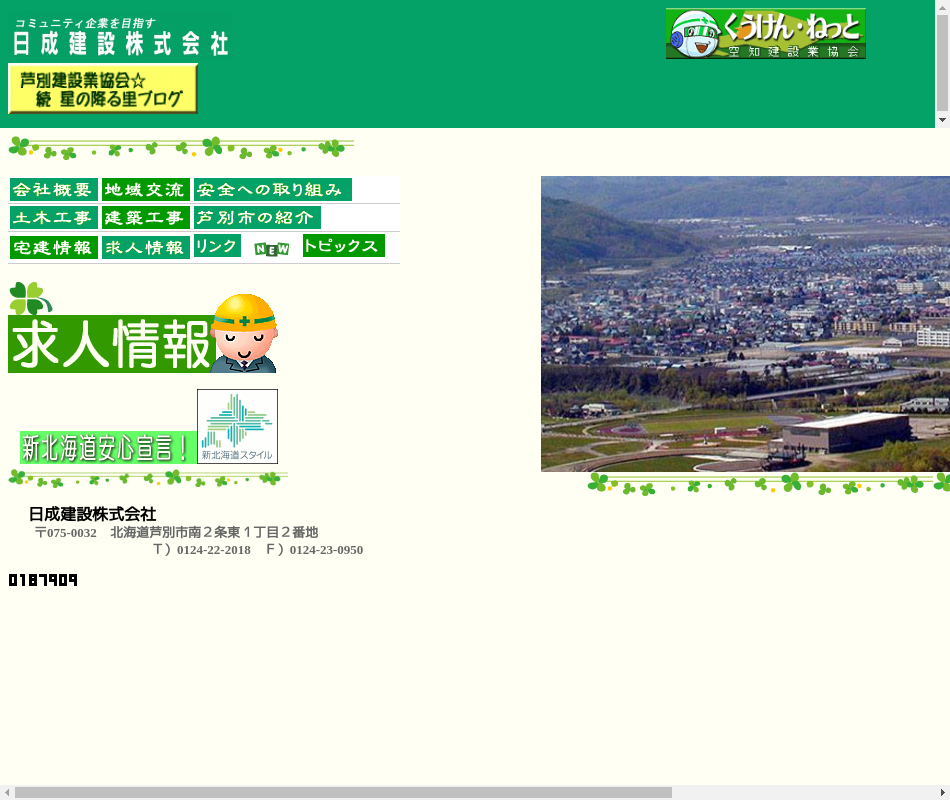
Task: Select the 地域交流 menu button
Action: (146, 190)
